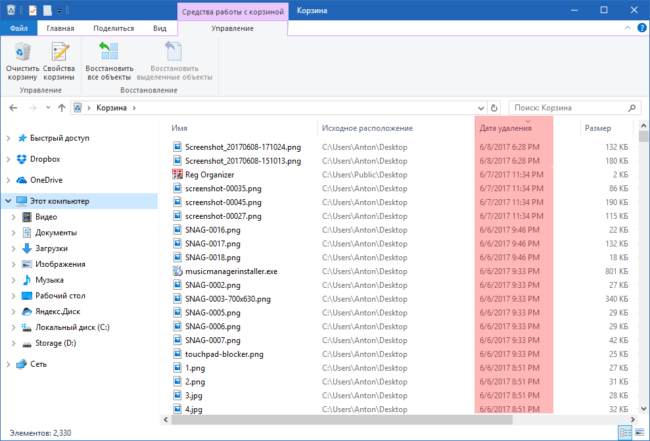Open the quick access toolbar customize dropdown
Image resolution: width=650 pixels, height=441 pixels.
[x=59, y=11]
